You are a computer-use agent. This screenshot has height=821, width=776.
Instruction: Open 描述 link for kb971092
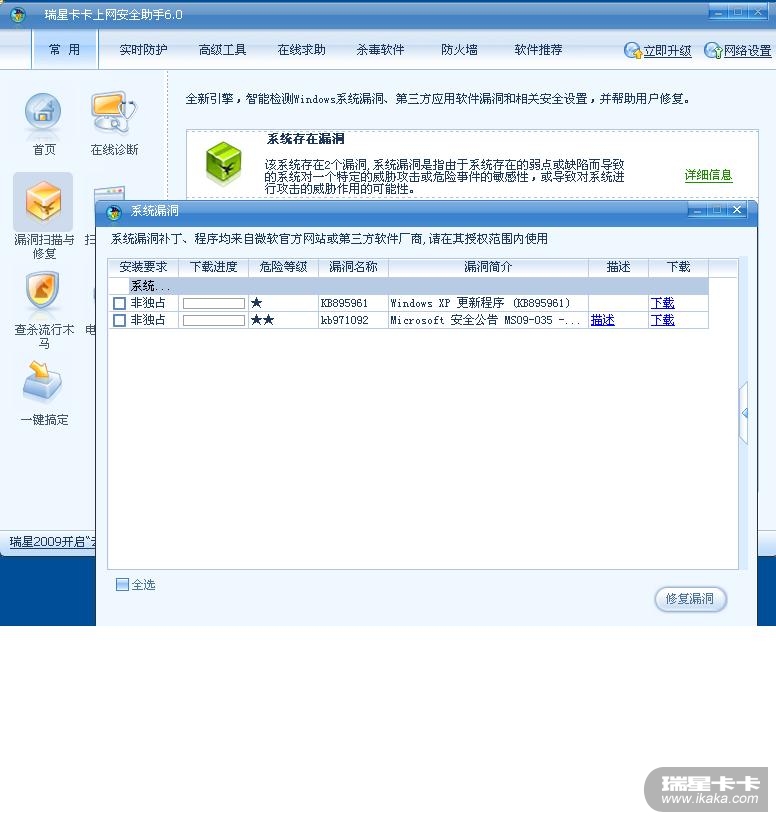pyautogui.click(x=603, y=320)
